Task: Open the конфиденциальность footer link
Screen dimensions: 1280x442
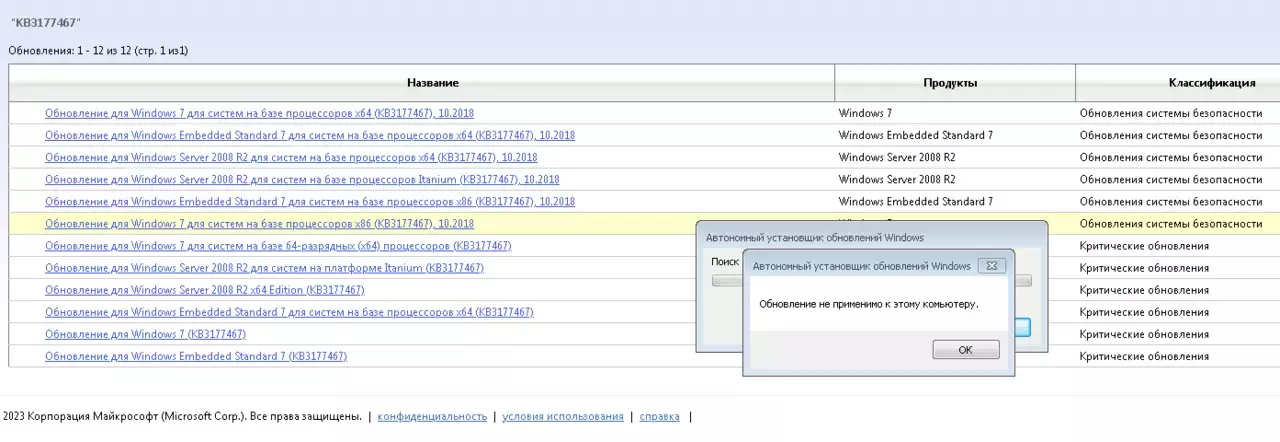Action: point(432,416)
